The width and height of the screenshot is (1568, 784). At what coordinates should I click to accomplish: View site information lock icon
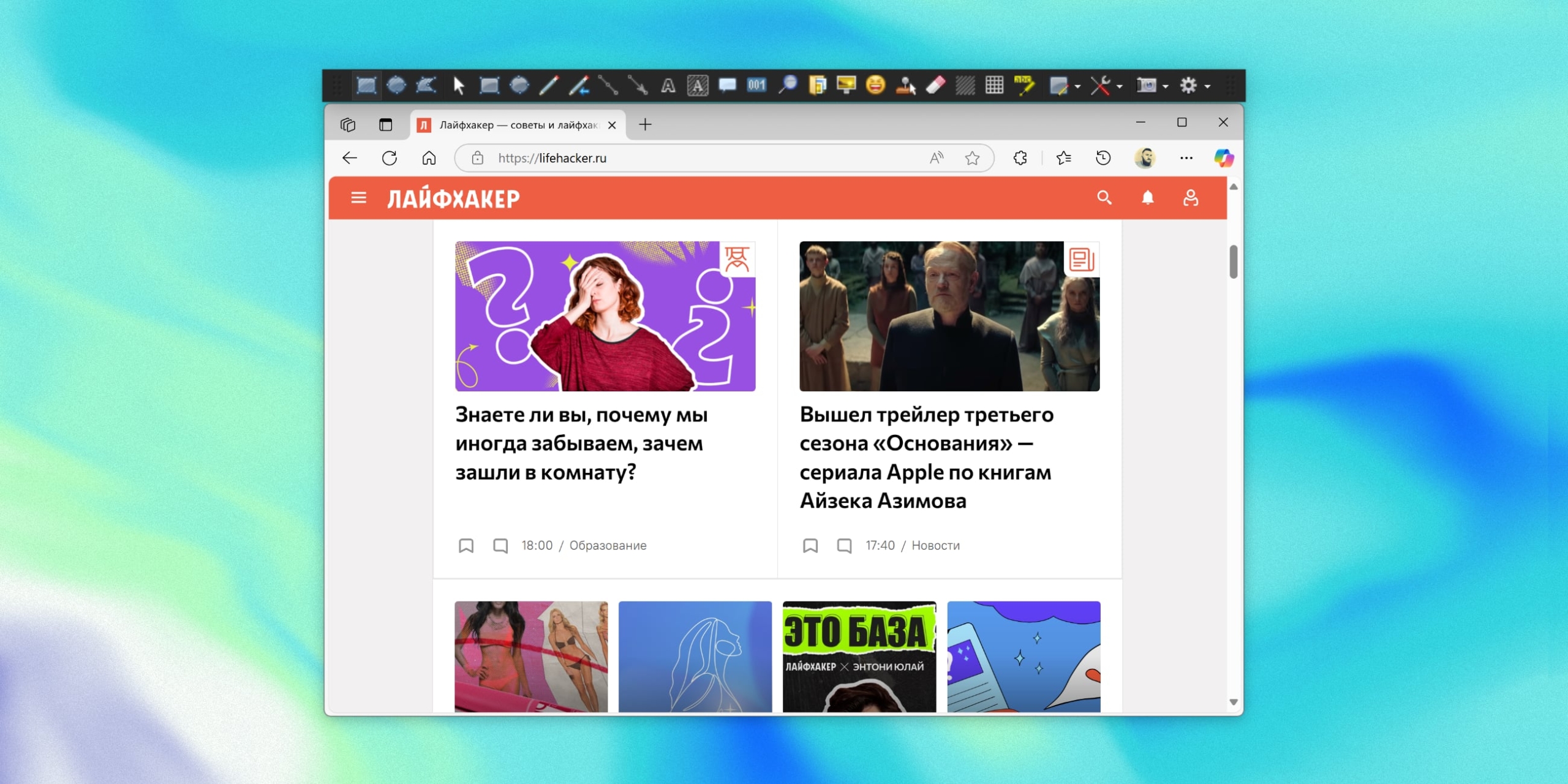(478, 158)
